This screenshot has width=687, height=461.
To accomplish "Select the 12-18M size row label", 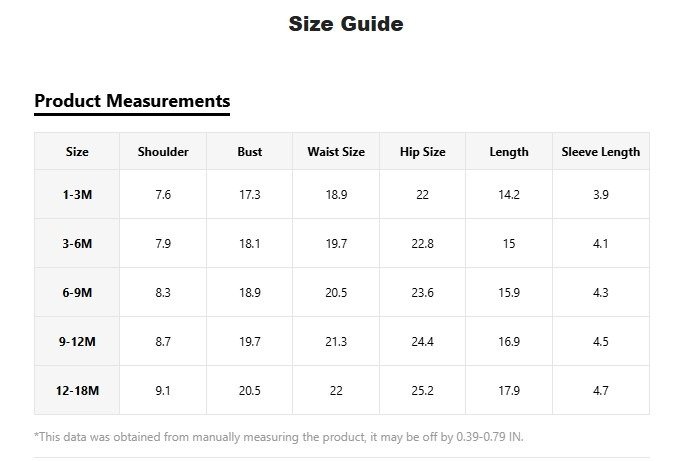I will [x=77, y=391].
